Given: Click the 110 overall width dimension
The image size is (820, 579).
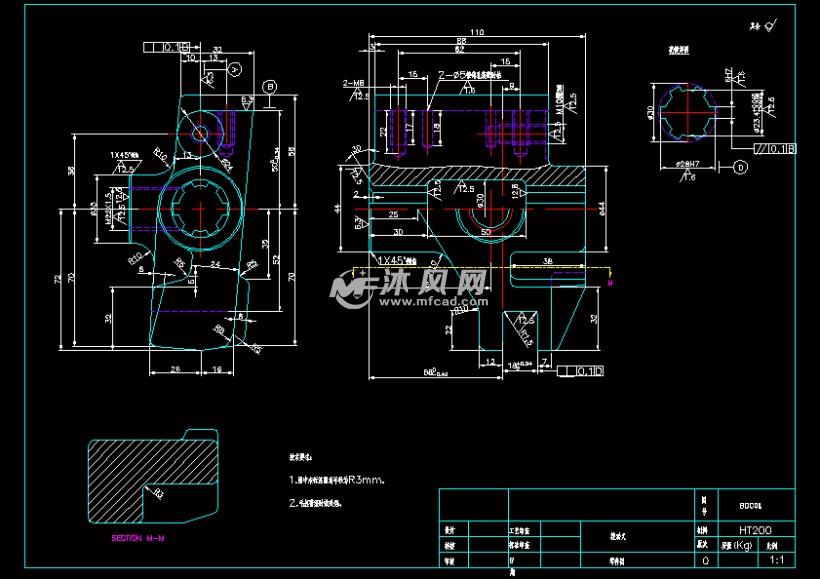Looking at the screenshot, I should click(477, 32).
